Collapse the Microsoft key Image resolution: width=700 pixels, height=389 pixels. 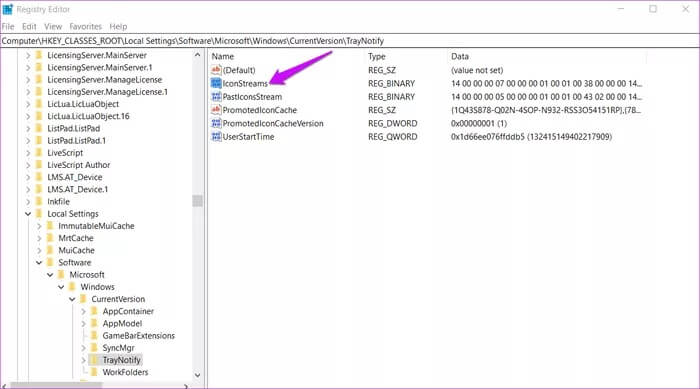click(x=50, y=275)
